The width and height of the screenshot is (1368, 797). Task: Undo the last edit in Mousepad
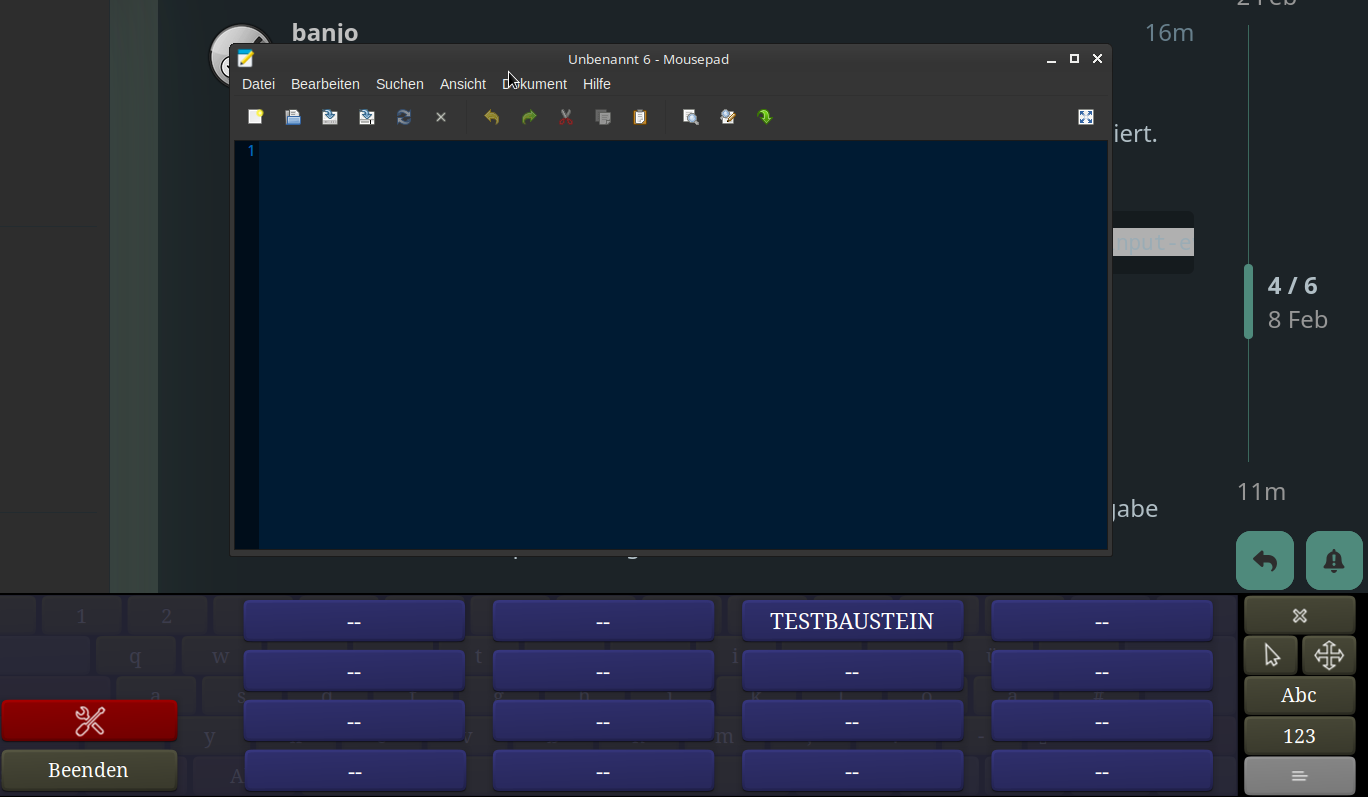pyautogui.click(x=491, y=117)
